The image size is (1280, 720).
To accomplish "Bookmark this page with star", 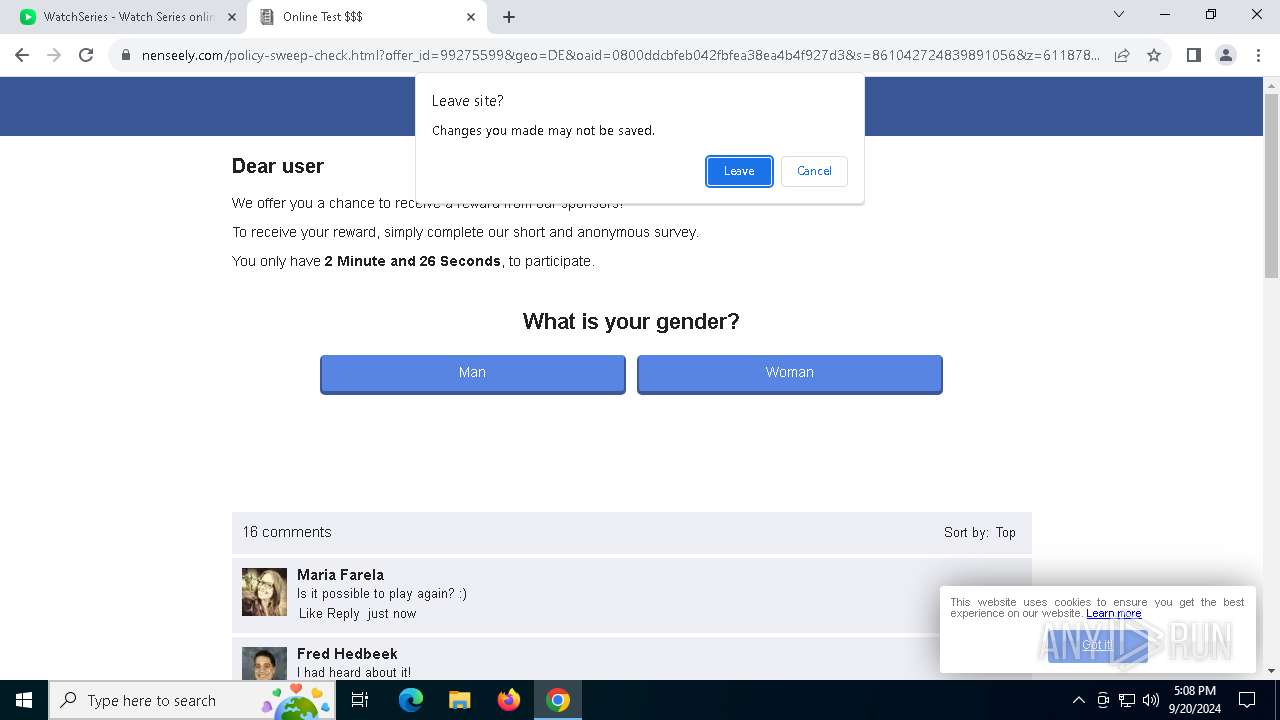I will (x=1154, y=56).
